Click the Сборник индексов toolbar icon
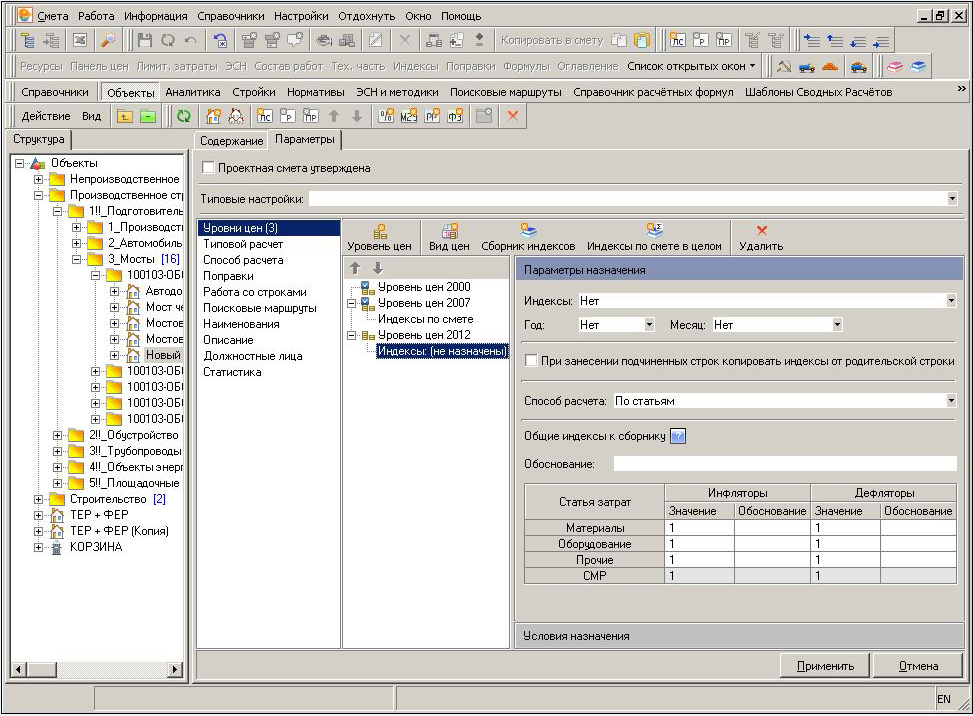 coord(529,231)
